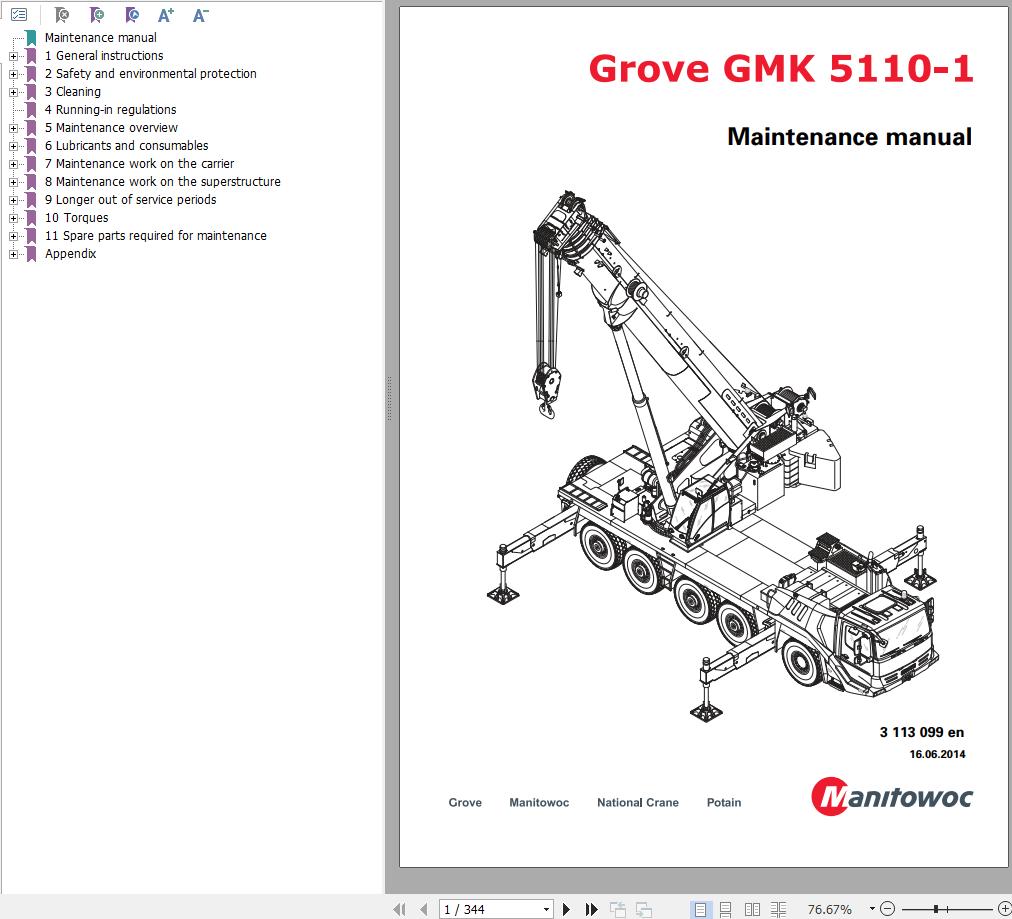Click the date '16.06.2014' on cover

pyautogui.click(x=937, y=754)
